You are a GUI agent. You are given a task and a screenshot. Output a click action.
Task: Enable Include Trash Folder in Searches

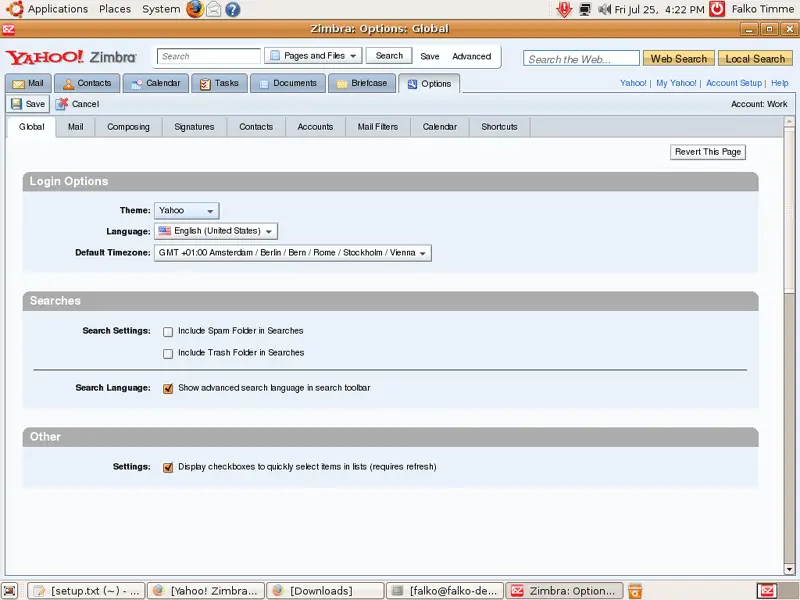pyautogui.click(x=168, y=354)
